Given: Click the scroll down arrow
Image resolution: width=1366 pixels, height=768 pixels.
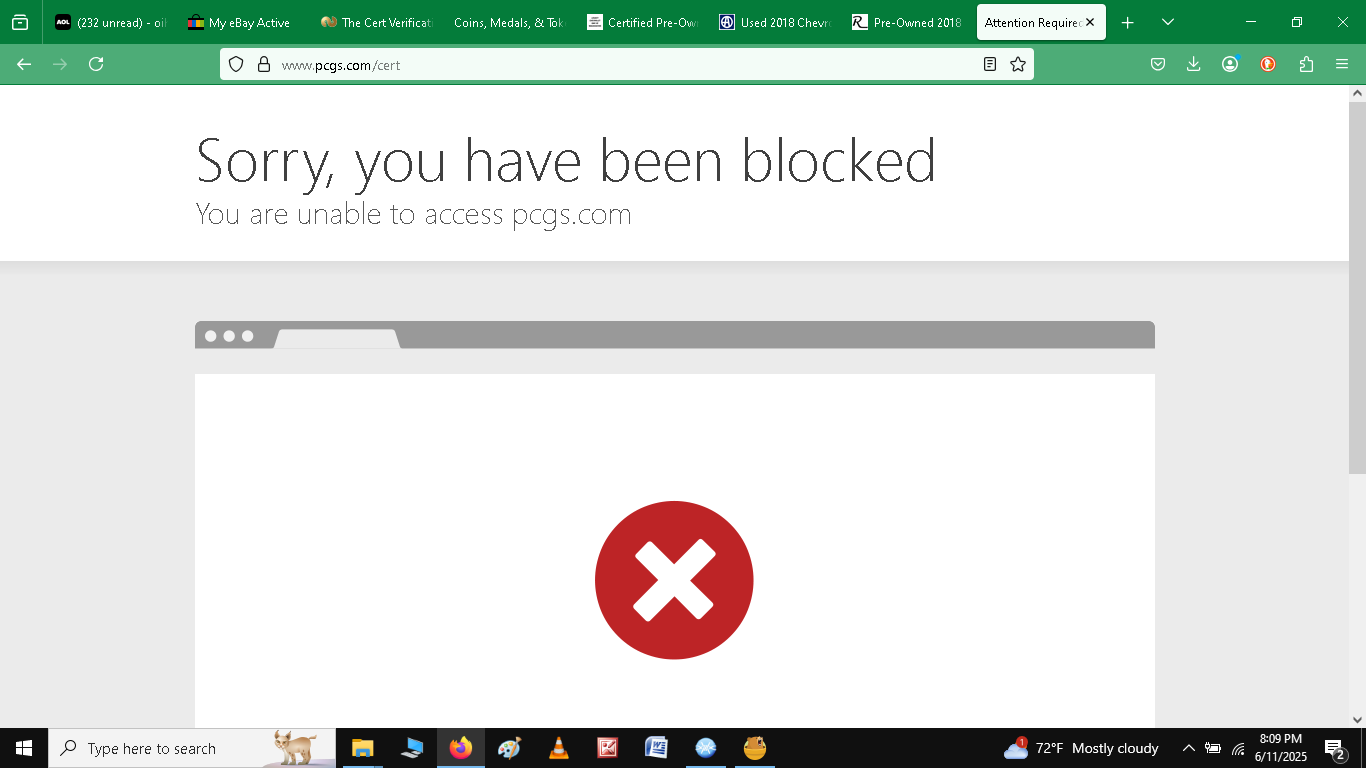Looking at the screenshot, I should pos(1357,719).
